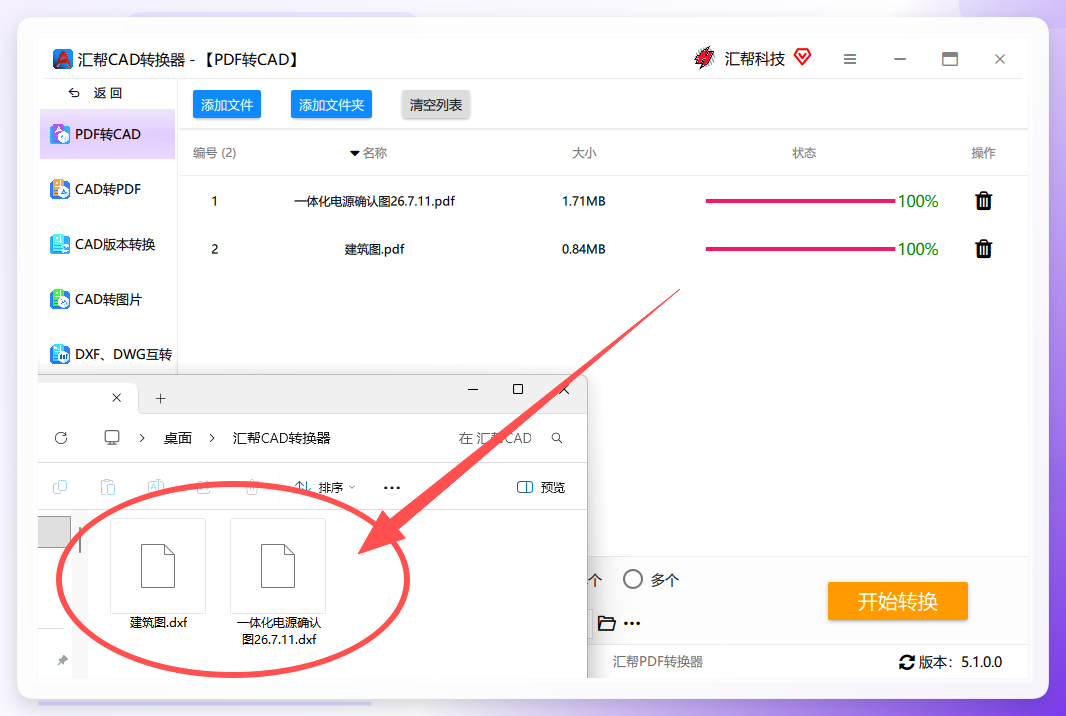Click the 状态 column header
This screenshot has width=1066, height=716.
[804, 153]
